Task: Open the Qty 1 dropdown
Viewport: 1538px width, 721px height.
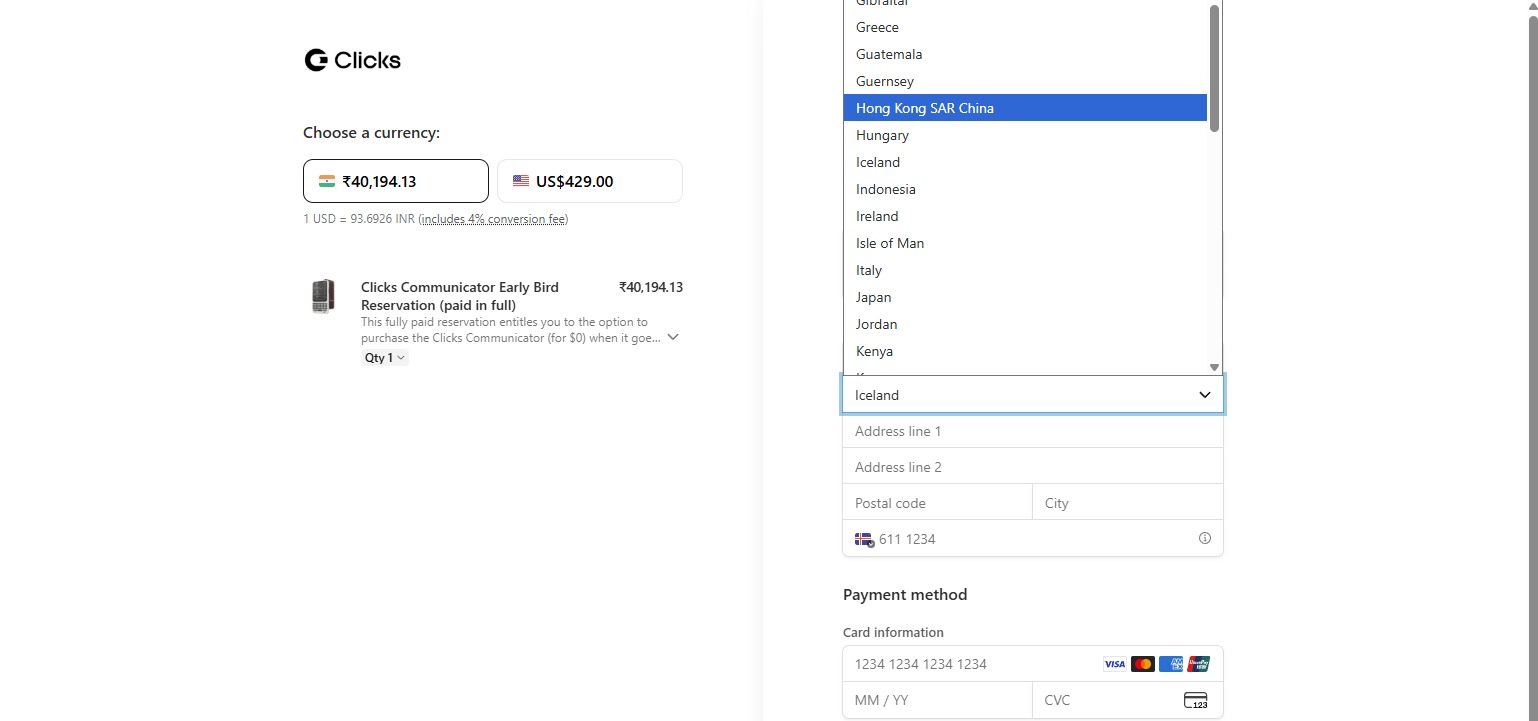Action: (x=384, y=357)
